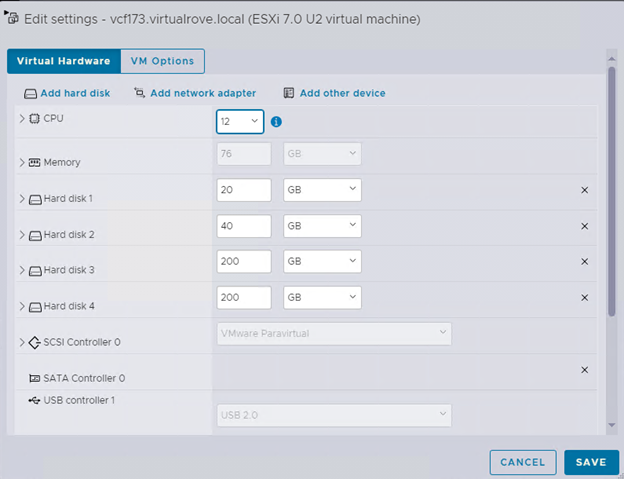This screenshot has width=624, height=479.
Task: Click the CPU row label
Action: pos(53,119)
